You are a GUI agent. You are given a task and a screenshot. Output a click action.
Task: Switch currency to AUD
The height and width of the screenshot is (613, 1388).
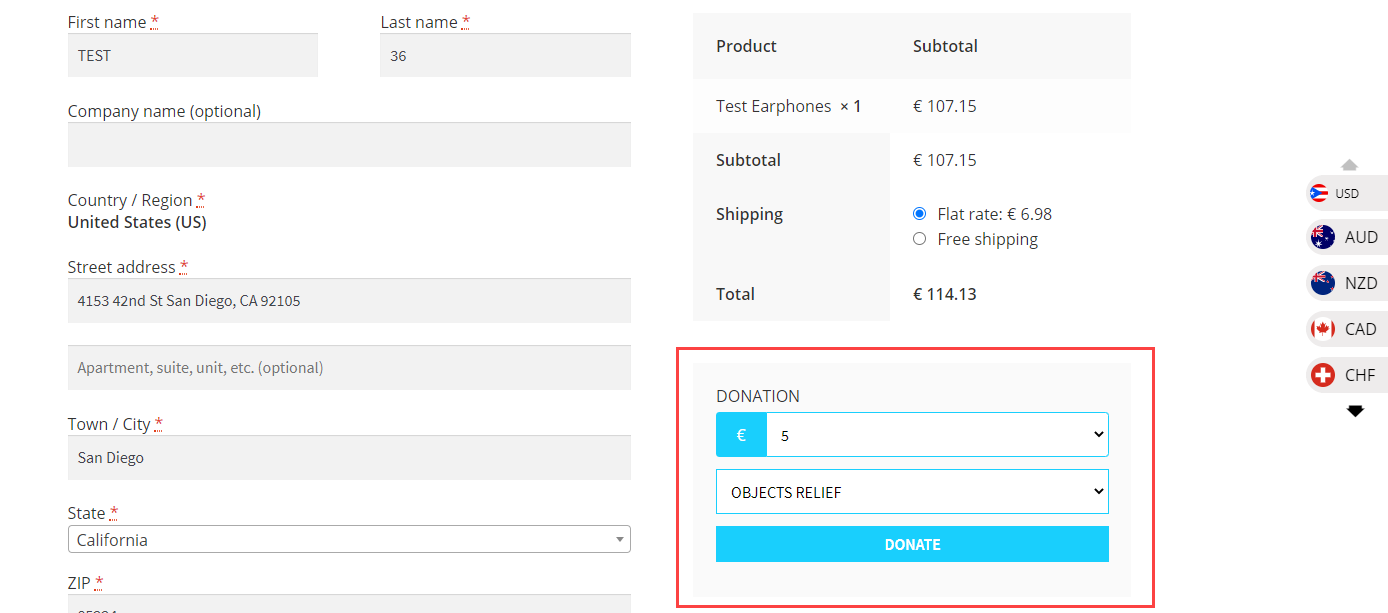click(x=1347, y=237)
